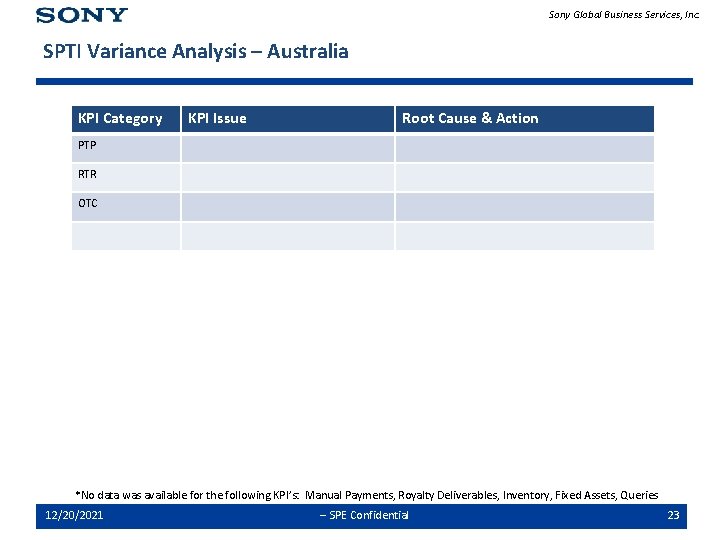
Task: Click the Root Cause & Action header
Action: (x=525, y=119)
